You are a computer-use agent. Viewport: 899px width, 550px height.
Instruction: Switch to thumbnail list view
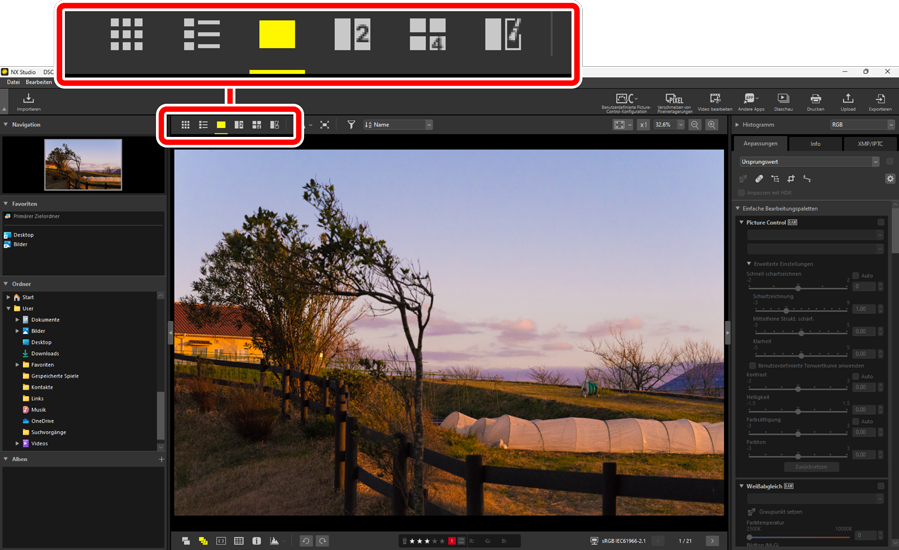(x=203, y=125)
